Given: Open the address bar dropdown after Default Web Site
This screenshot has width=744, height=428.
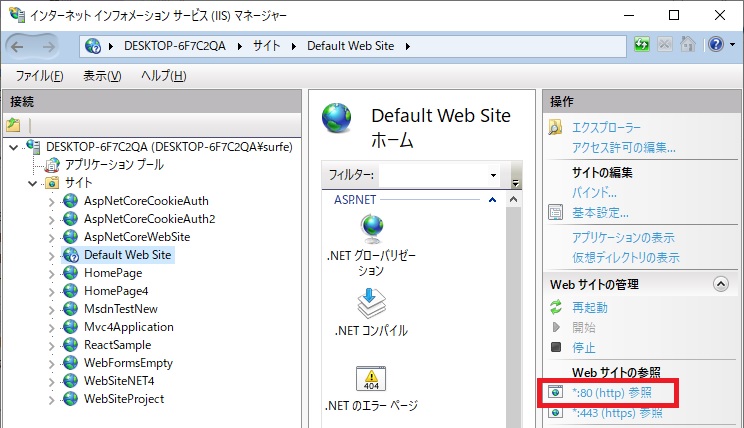Looking at the screenshot, I should pyautogui.click(x=408, y=47).
